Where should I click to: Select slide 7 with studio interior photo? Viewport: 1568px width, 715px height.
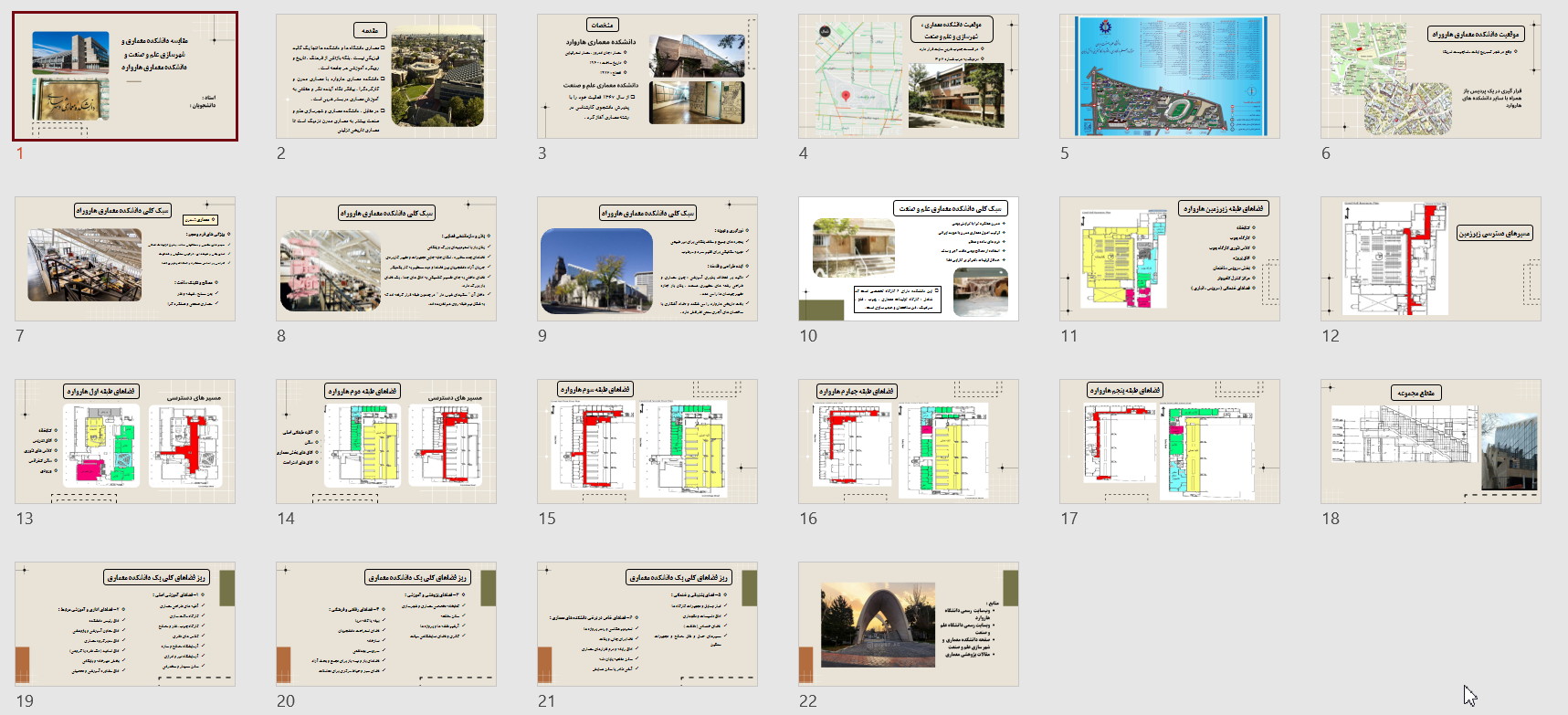coord(125,259)
